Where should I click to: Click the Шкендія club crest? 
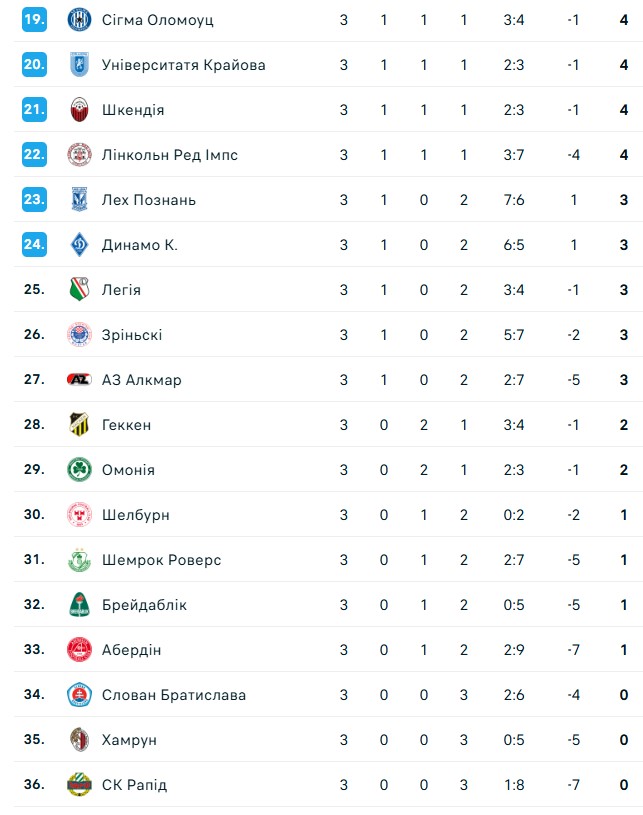click(79, 110)
